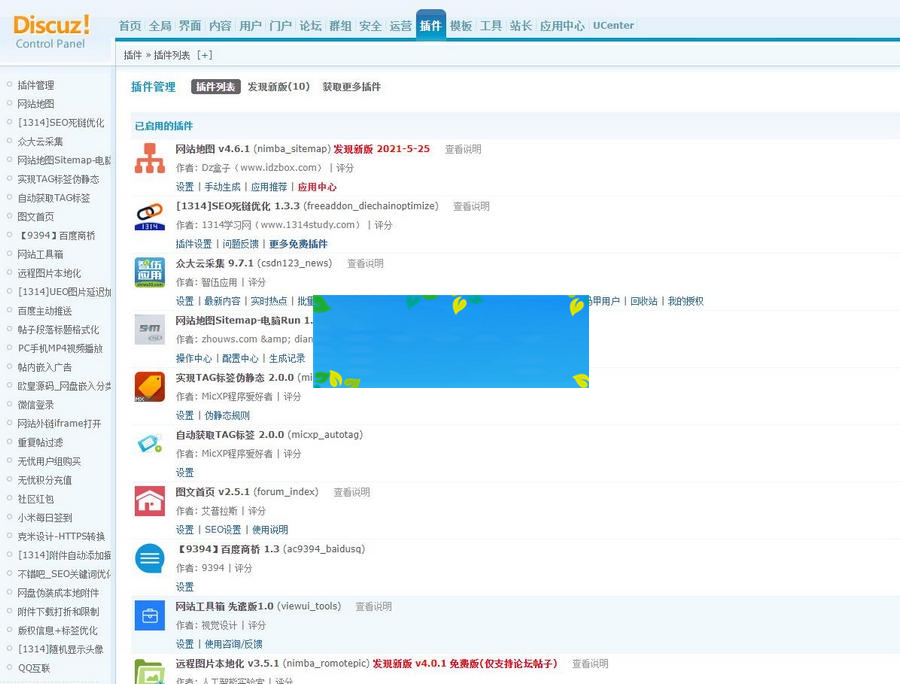Click the orange 实现TAG标签伪静态 tag icon
Screen dimensions: 900x684
[148, 388]
